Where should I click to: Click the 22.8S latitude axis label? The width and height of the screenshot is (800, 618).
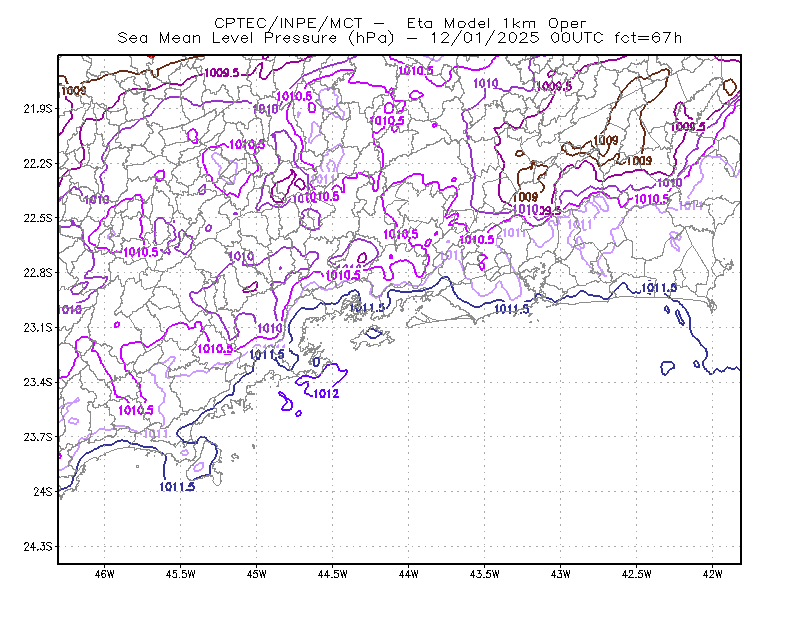click(x=38, y=273)
